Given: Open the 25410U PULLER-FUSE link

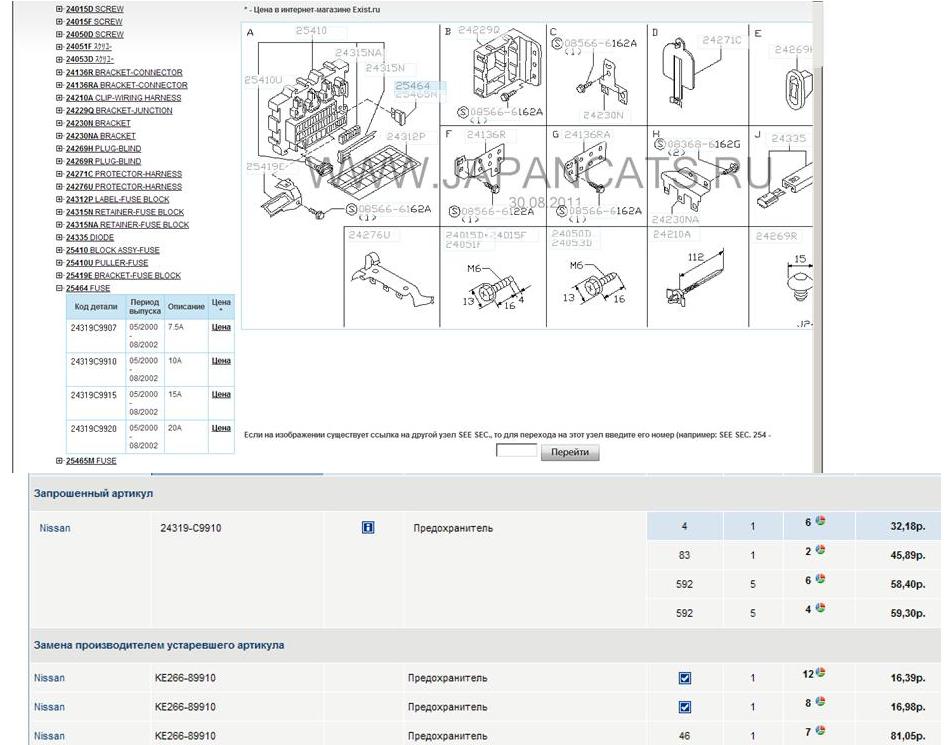Looking at the screenshot, I should (107, 263).
